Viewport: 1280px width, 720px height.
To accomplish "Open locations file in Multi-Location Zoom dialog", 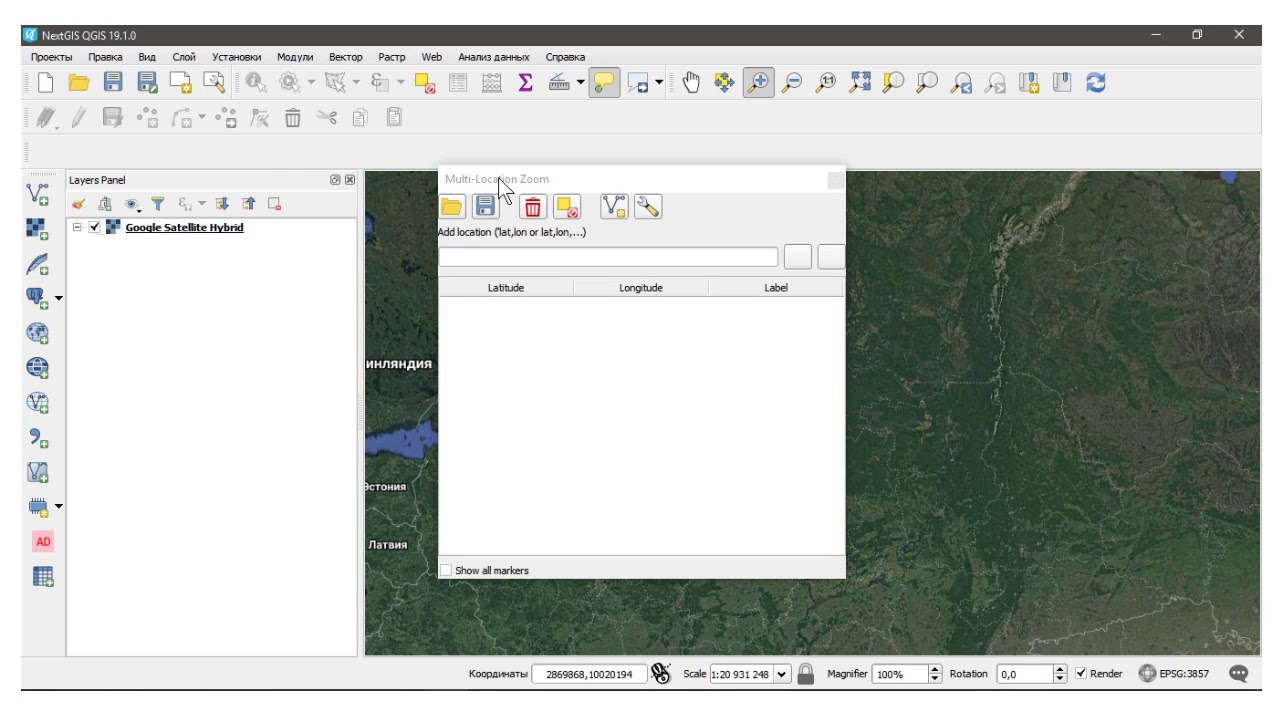I will pos(452,207).
